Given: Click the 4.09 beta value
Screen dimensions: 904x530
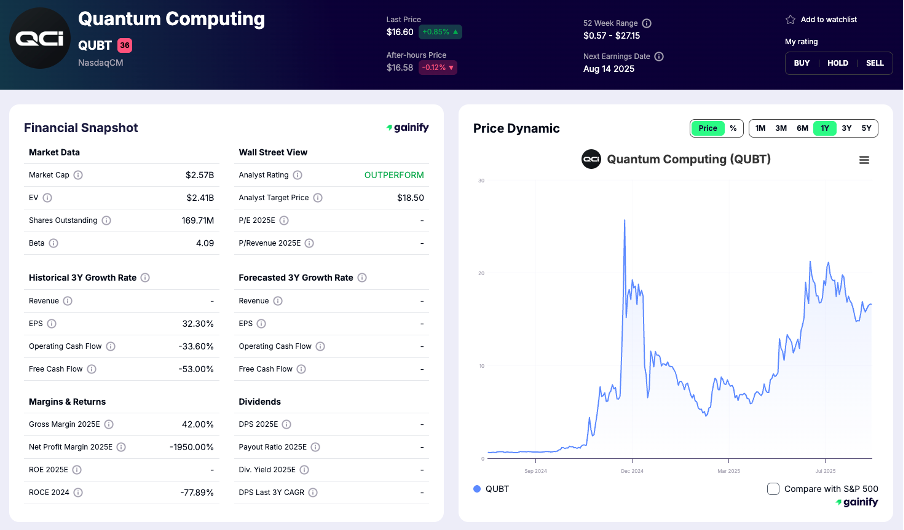Looking at the screenshot, I should point(205,243).
